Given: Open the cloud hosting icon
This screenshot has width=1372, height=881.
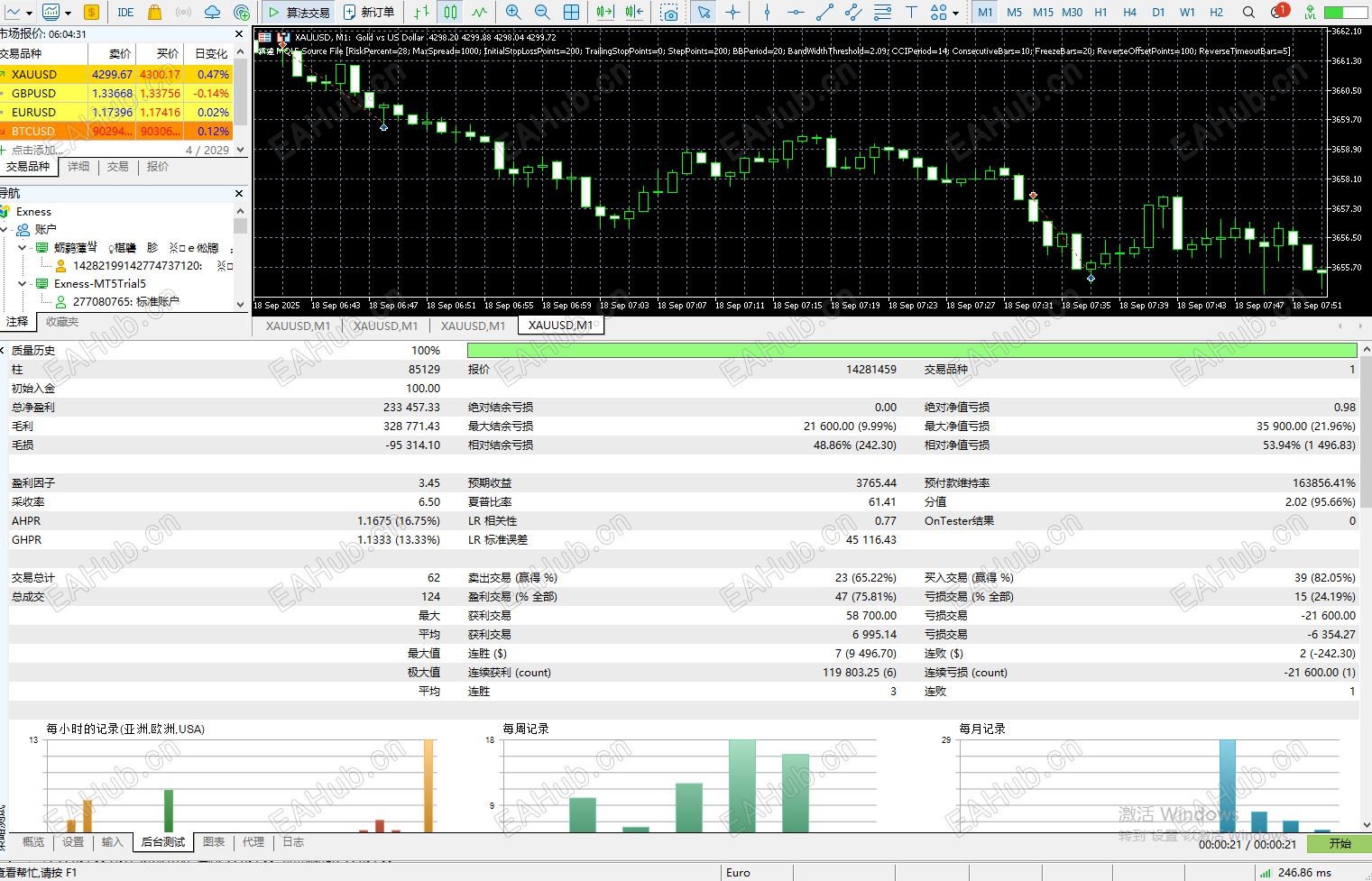Looking at the screenshot, I should 213,13.
